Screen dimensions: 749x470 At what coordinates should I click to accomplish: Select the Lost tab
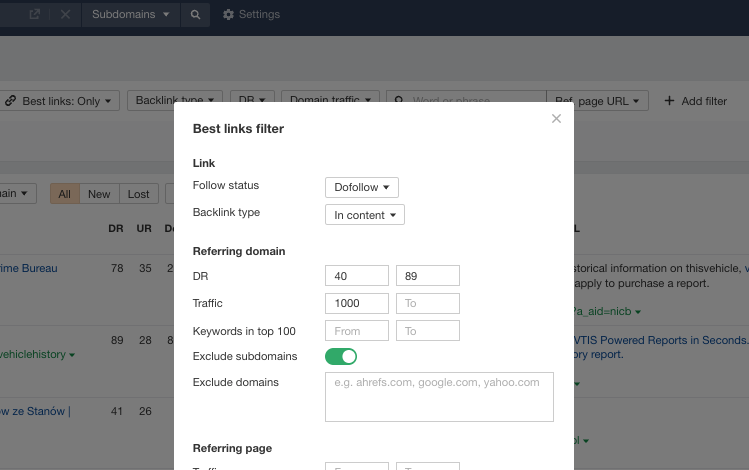coord(139,194)
